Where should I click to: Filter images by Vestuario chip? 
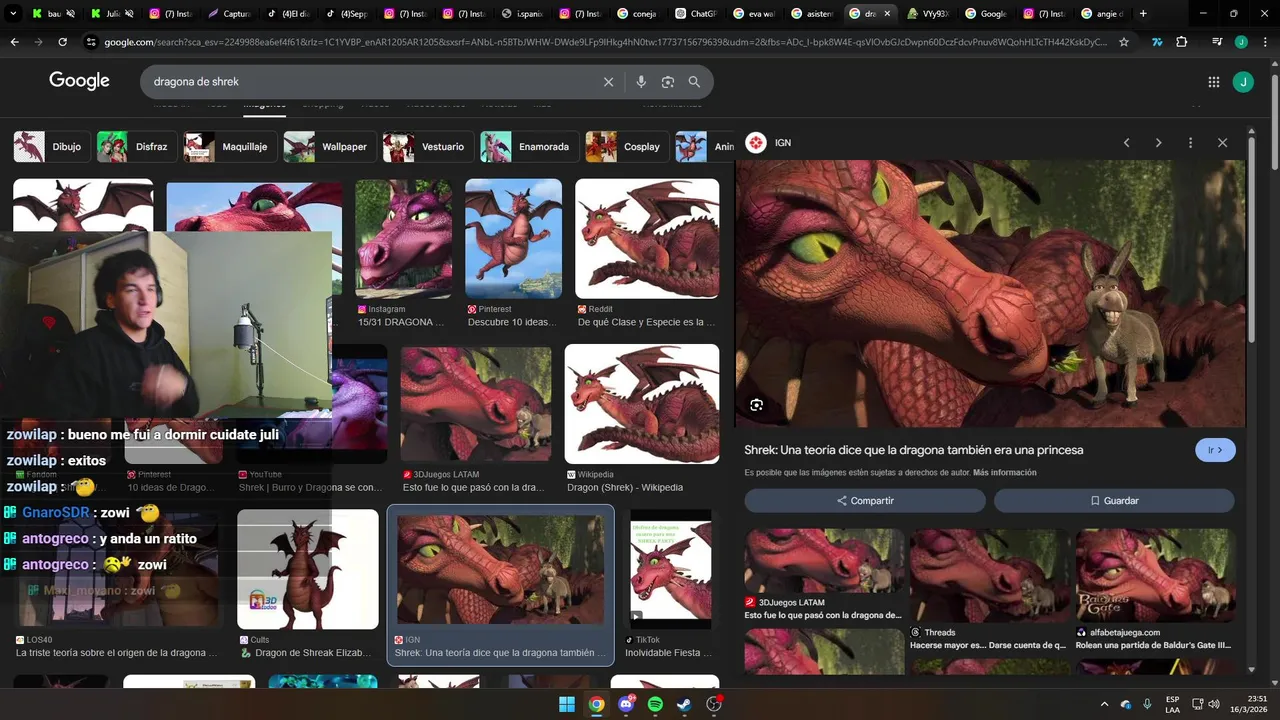click(428, 147)
